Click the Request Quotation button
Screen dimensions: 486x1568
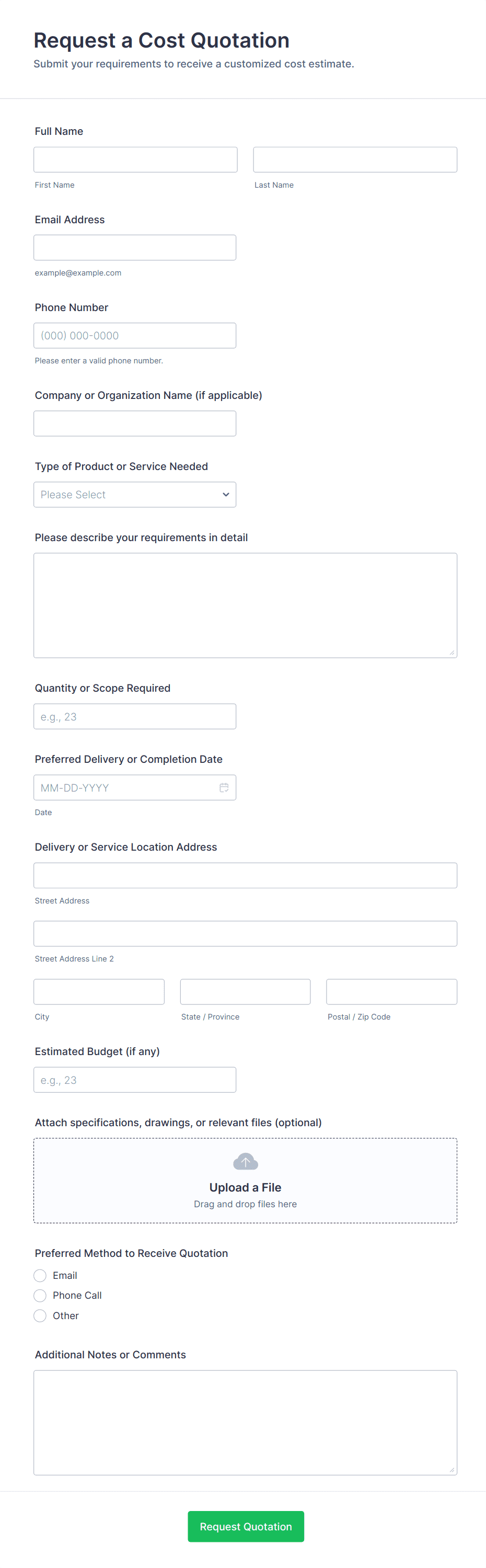point(245,1526)
